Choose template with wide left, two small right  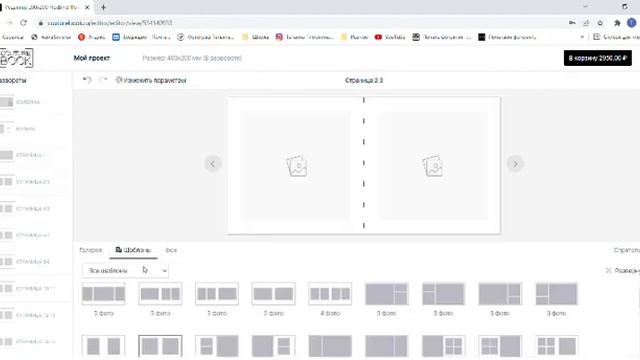pos(160,293)
